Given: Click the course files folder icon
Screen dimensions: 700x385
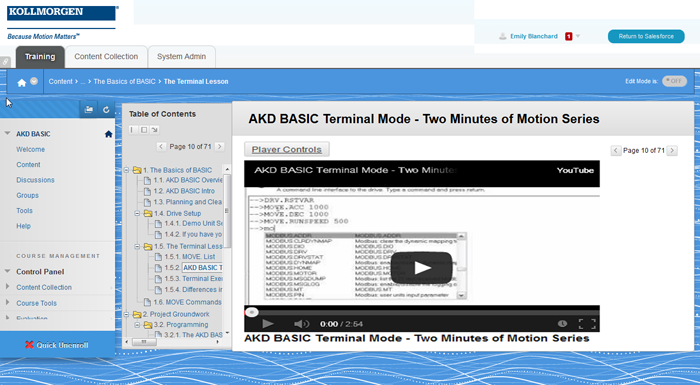Looking at the screenshot, I should tap(88, 109).
